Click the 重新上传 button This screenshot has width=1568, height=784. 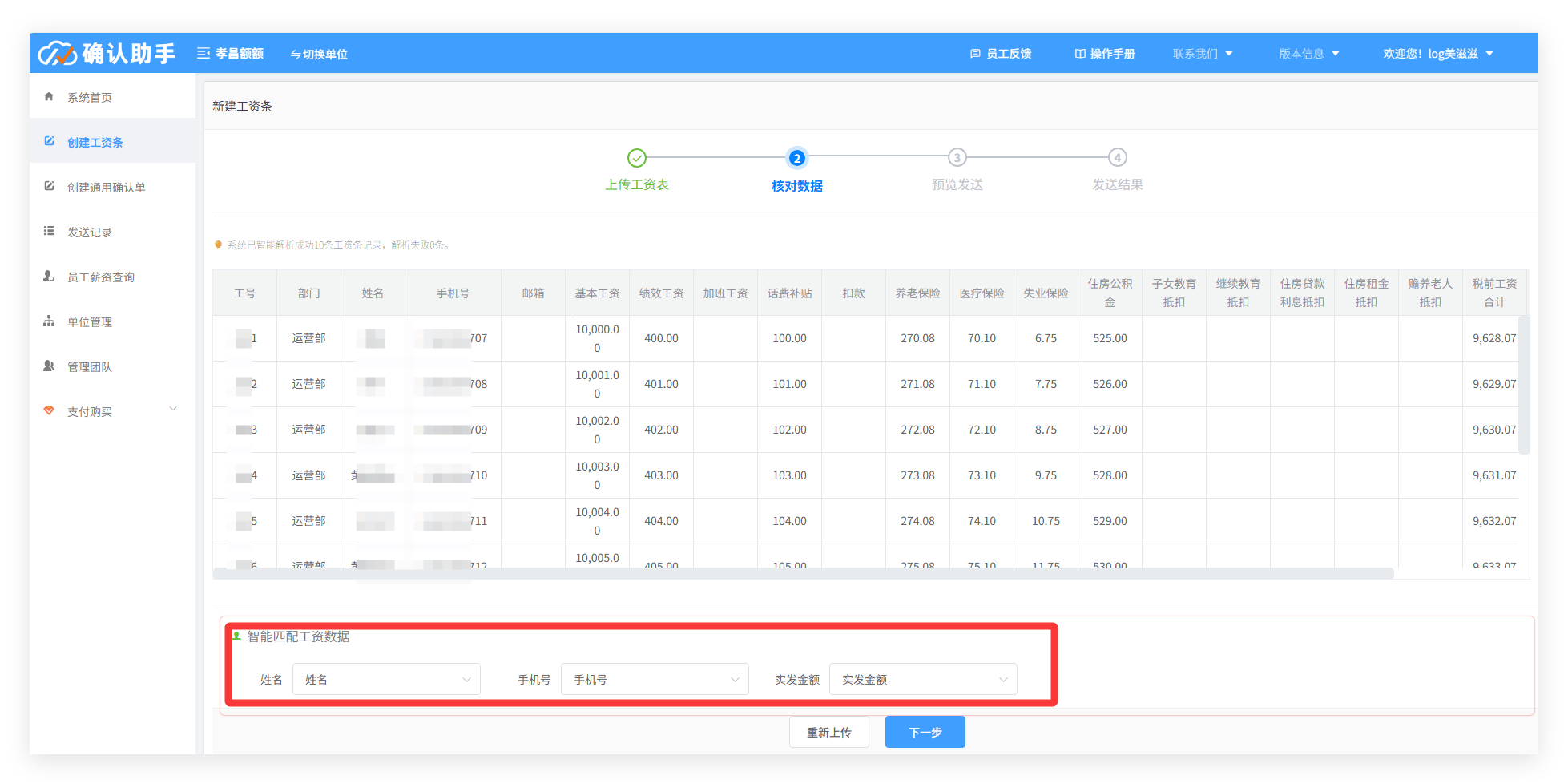click(828, 732)
